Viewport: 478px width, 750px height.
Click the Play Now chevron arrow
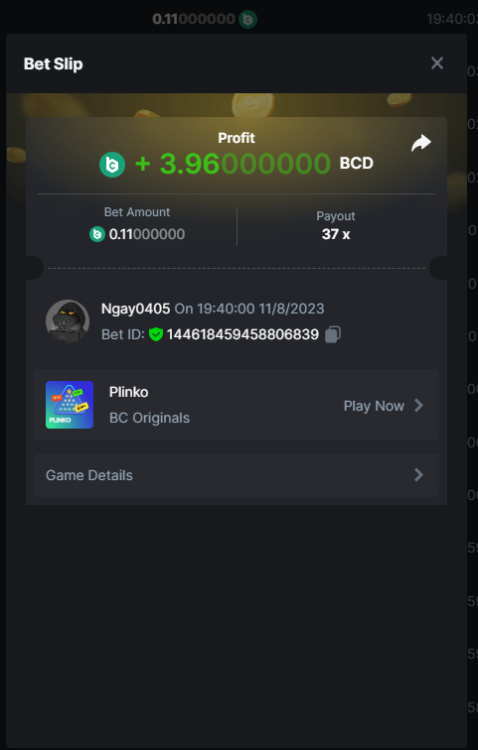pos(419,406)
